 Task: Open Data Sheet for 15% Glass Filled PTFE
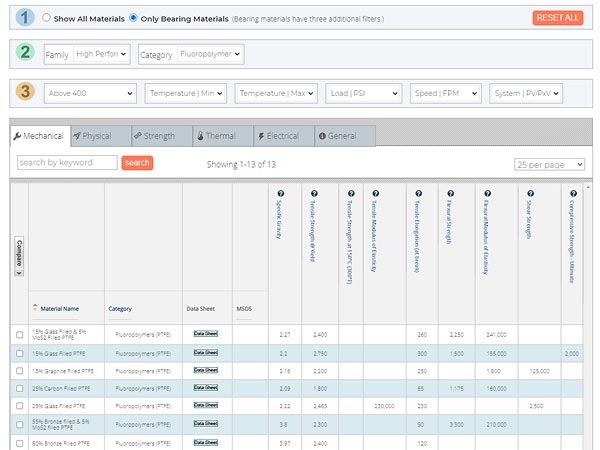tap(205, 352)
